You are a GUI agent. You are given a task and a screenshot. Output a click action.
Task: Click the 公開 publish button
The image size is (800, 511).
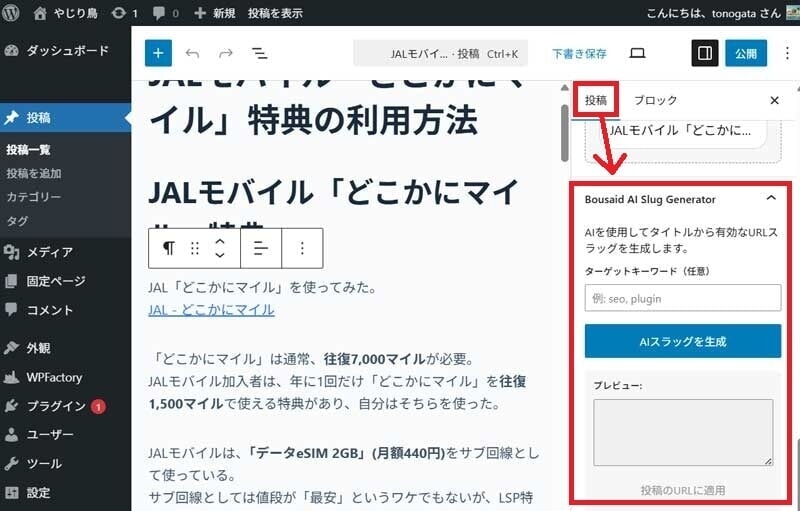coord(746,53)
